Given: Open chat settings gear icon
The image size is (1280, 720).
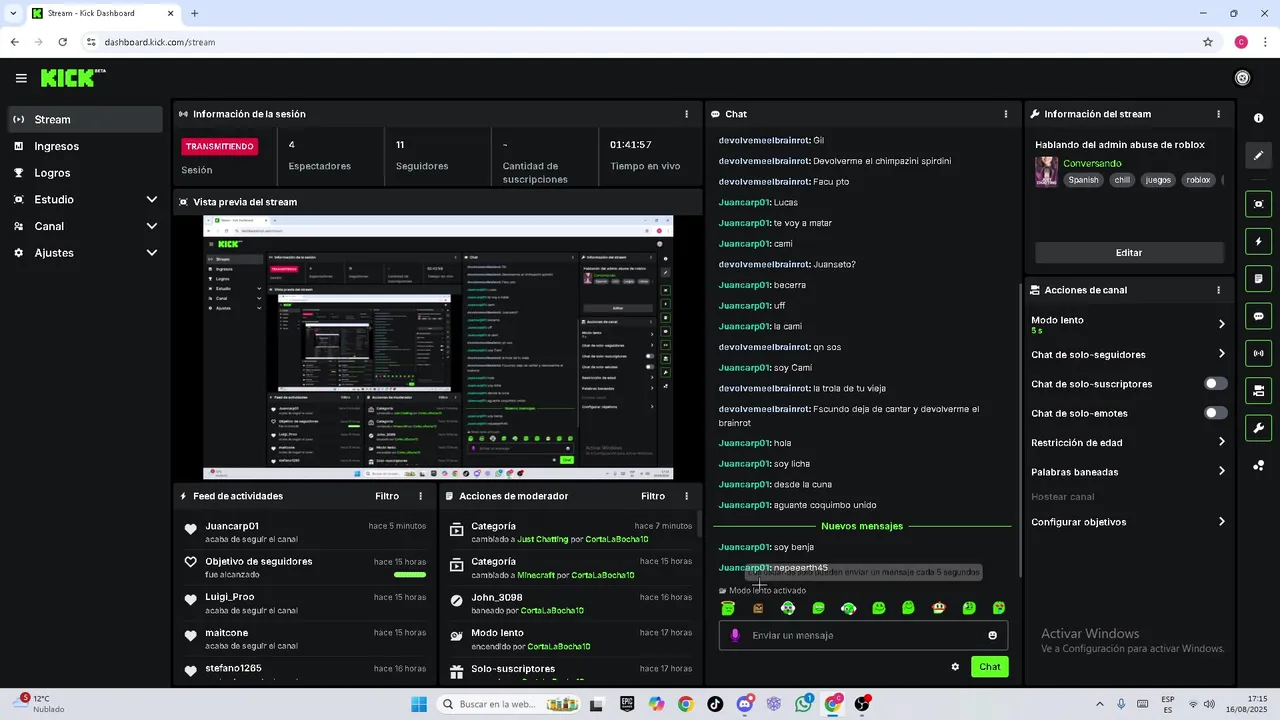Looking at the screenshot, I should [x=955, y=667].
